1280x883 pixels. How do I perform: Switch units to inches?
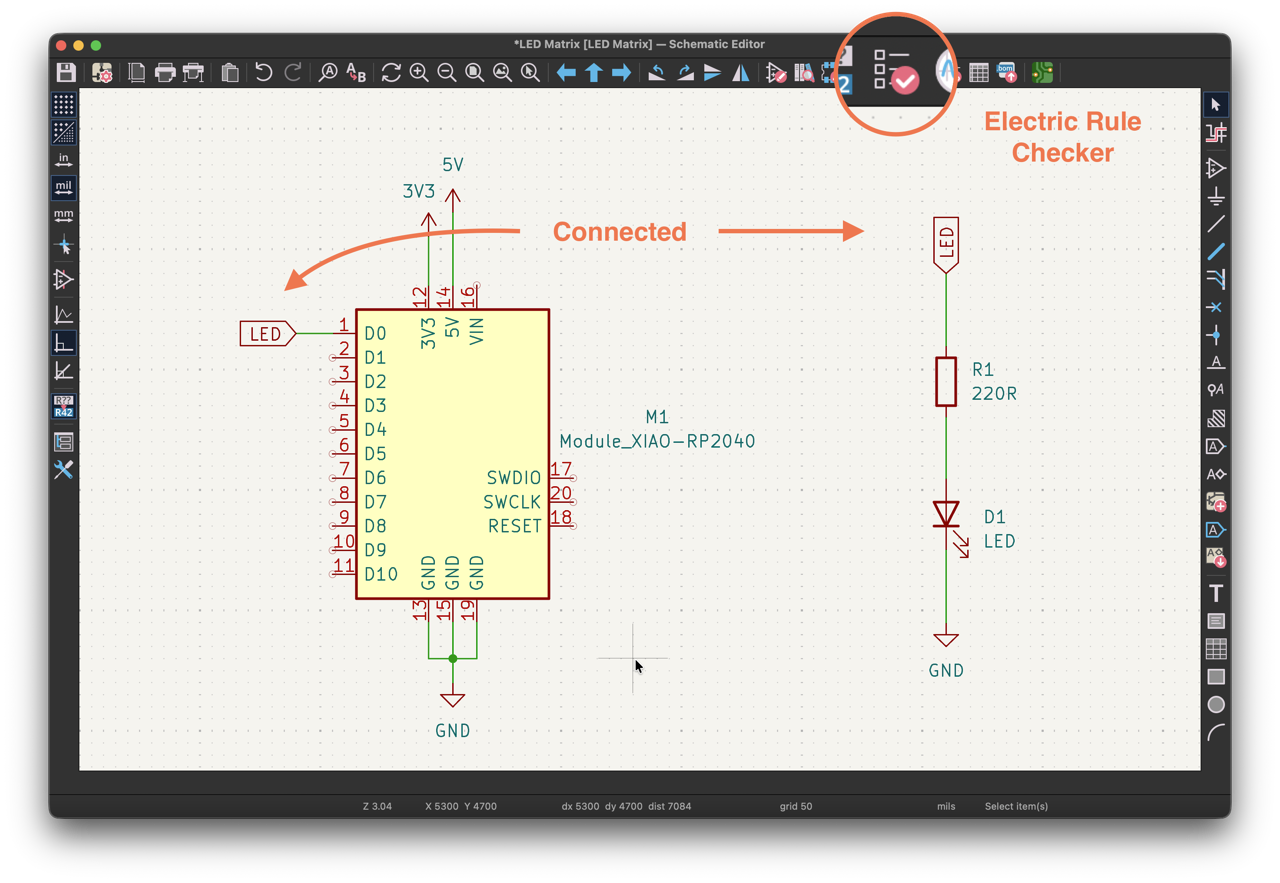pos(64,160)
